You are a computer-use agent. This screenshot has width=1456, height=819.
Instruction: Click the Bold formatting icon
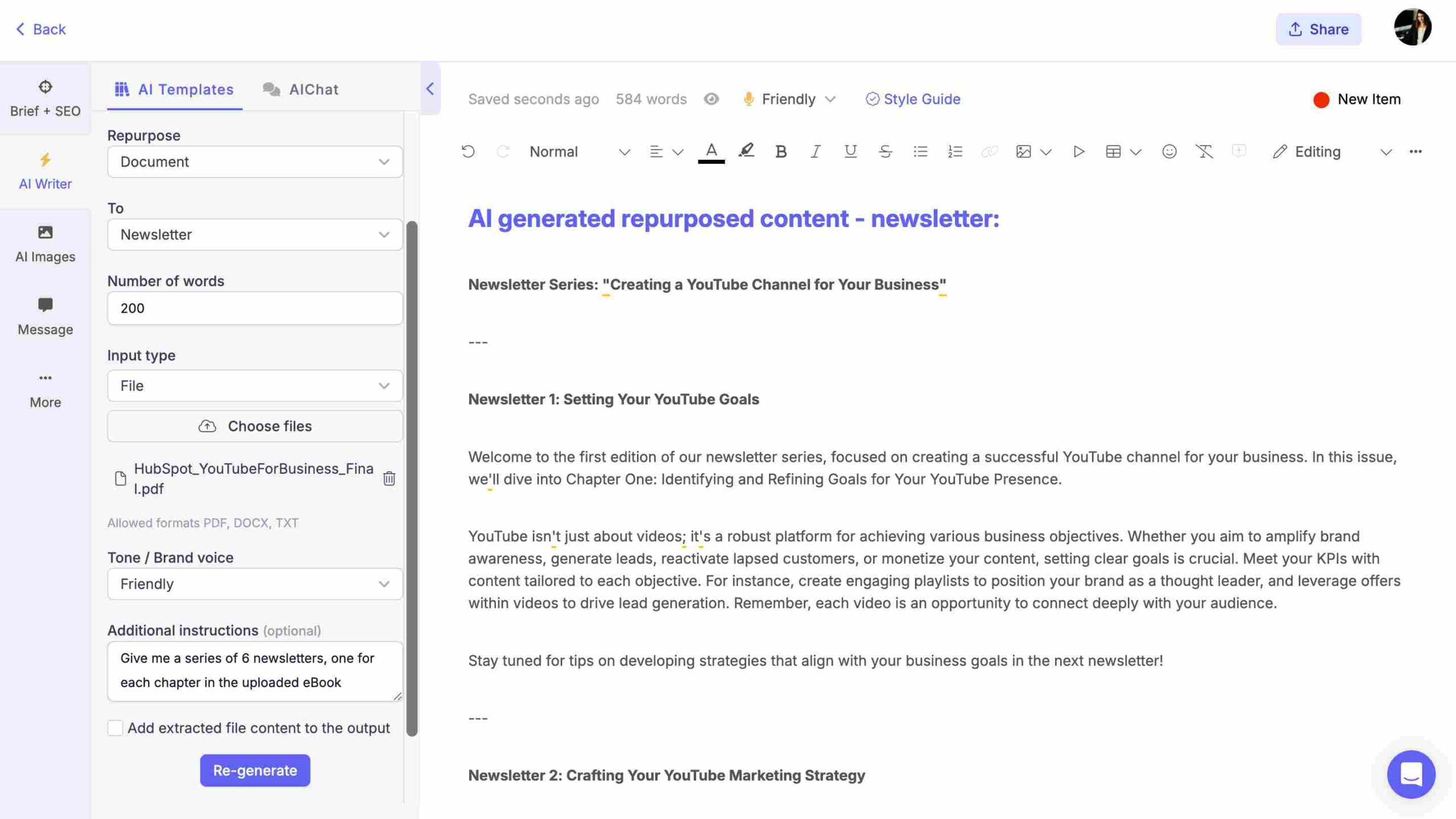coord(780,152)
